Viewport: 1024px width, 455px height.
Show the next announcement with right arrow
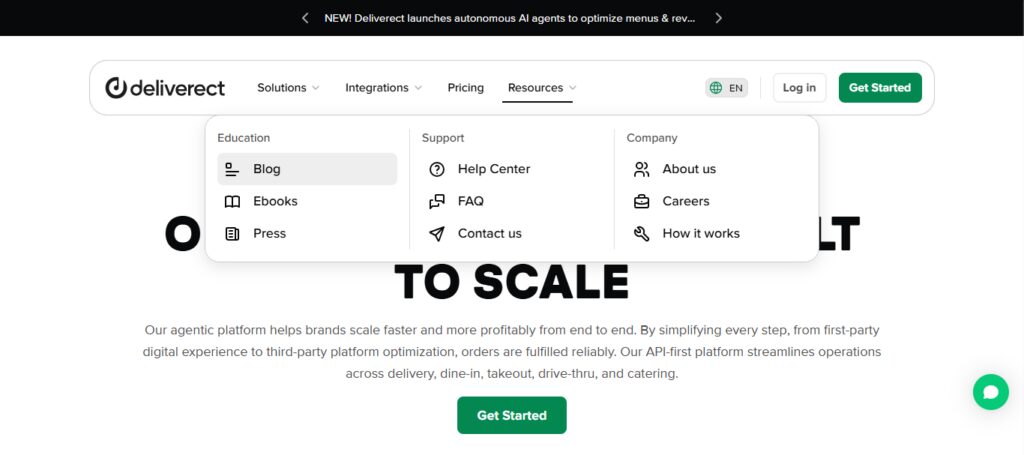(718, 18)
